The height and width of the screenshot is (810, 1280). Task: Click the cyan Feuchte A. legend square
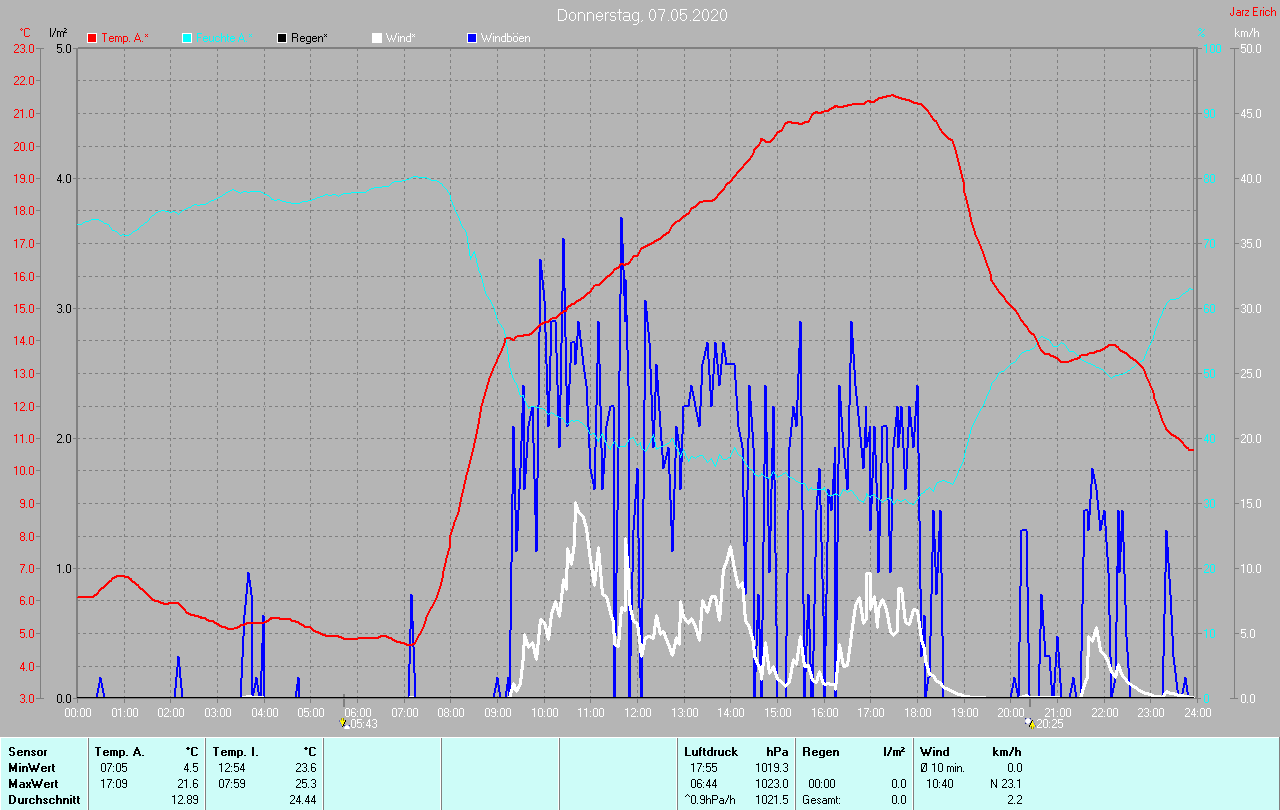[x=187, y=38]
